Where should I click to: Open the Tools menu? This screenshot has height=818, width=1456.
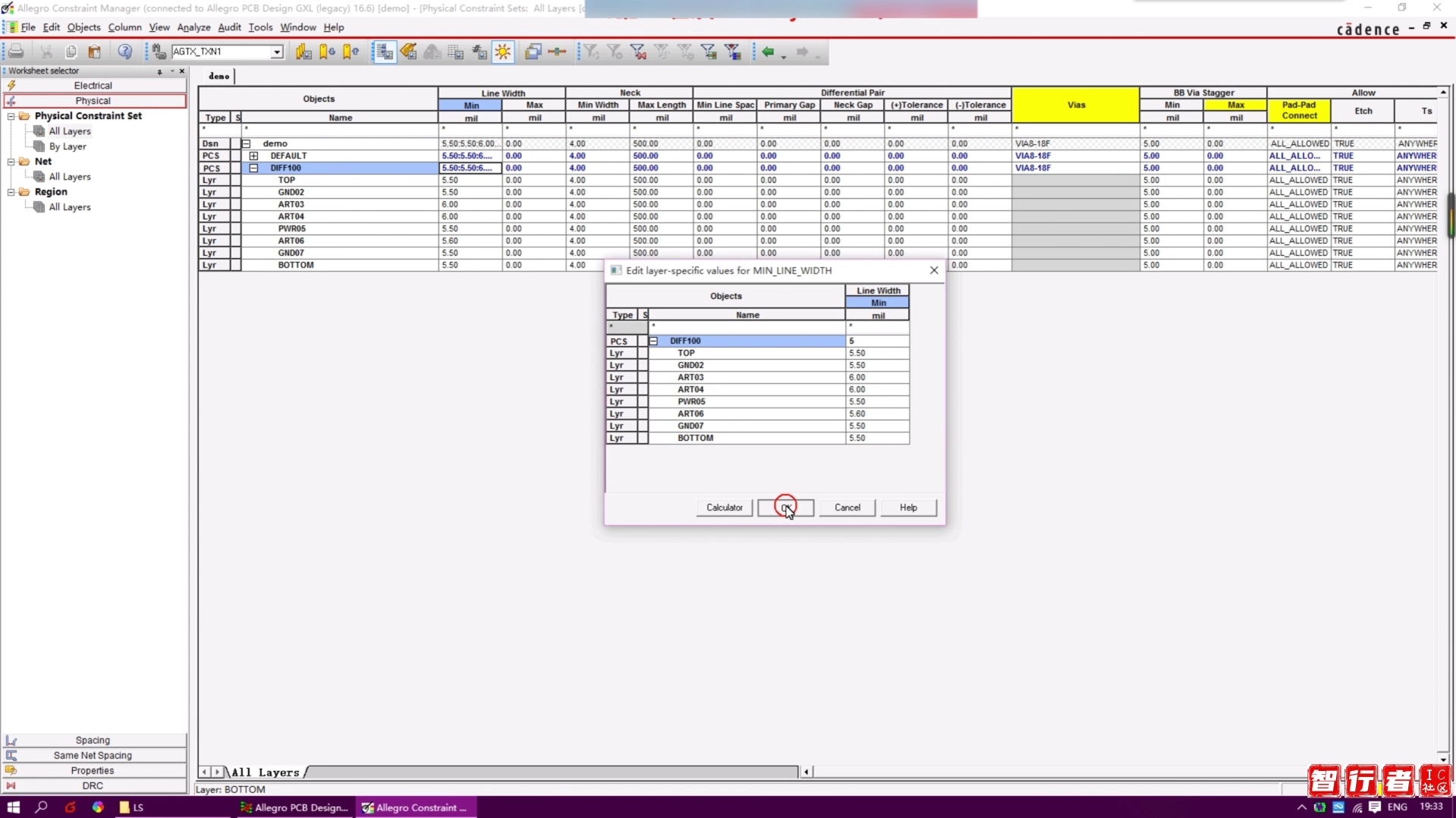[260, 27]
